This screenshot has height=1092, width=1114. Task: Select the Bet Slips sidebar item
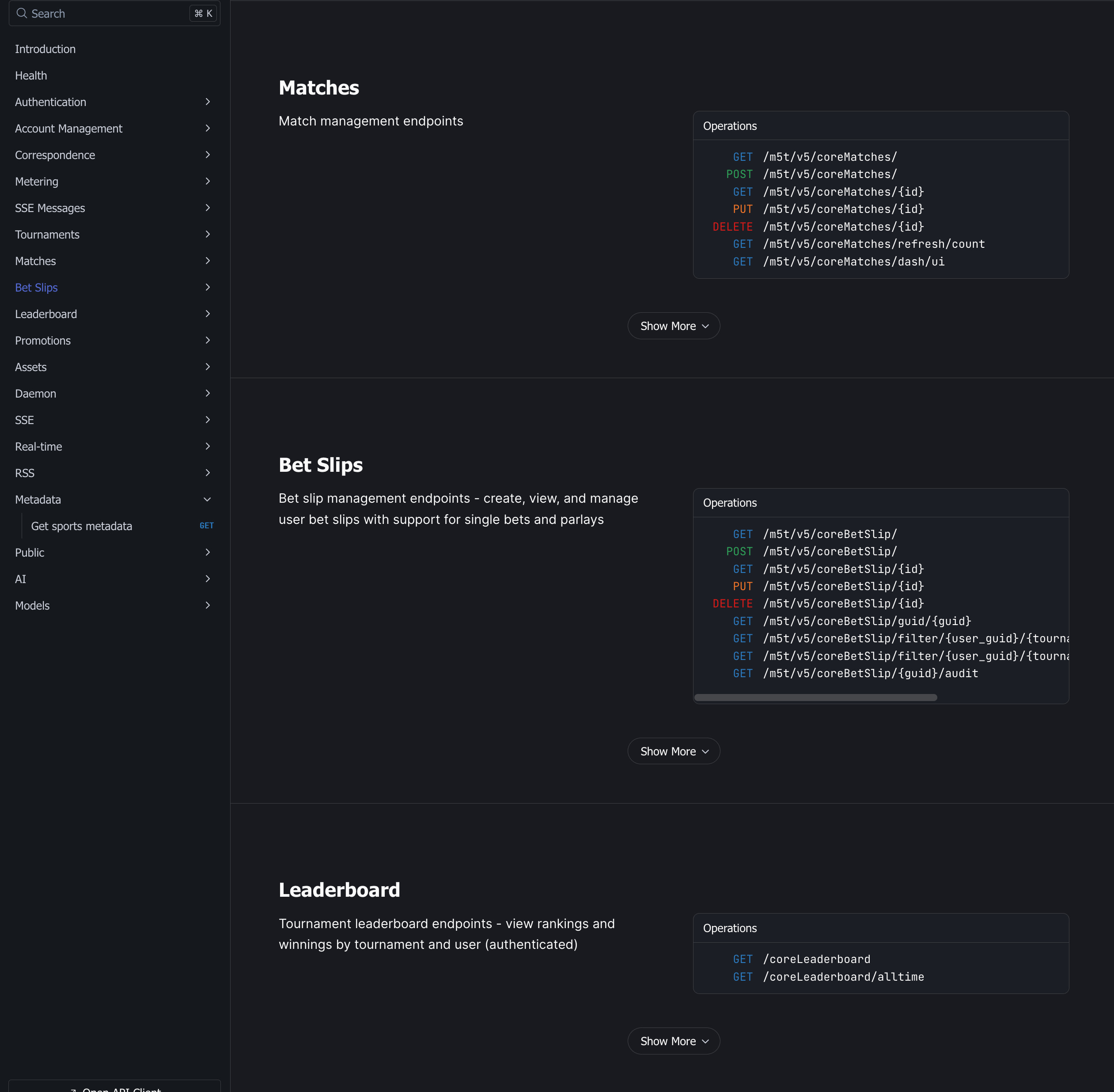click(36, 287)
